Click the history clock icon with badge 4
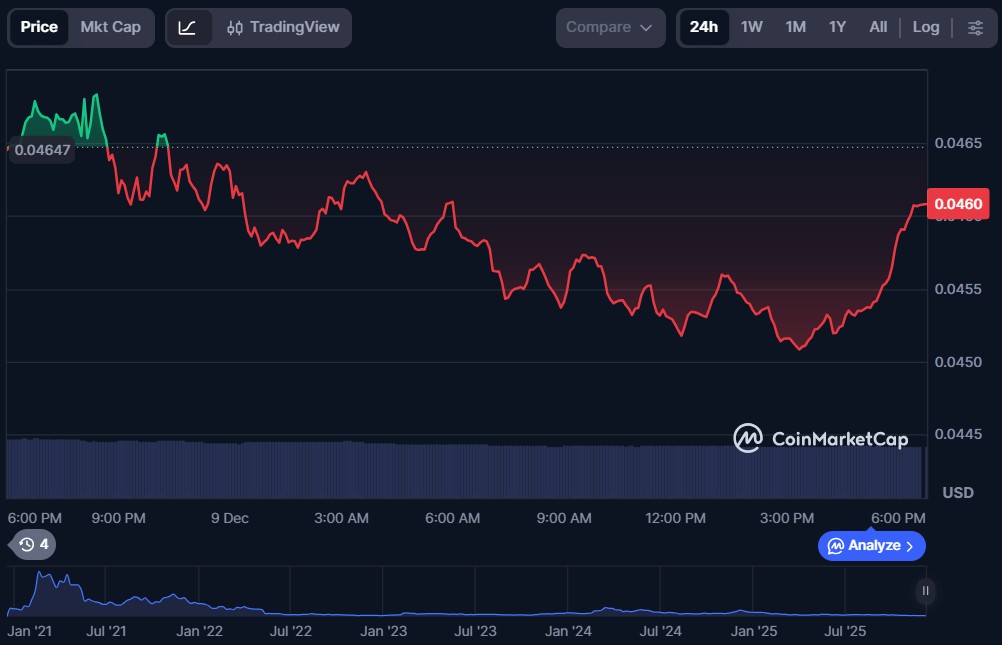 pos(33,545)
